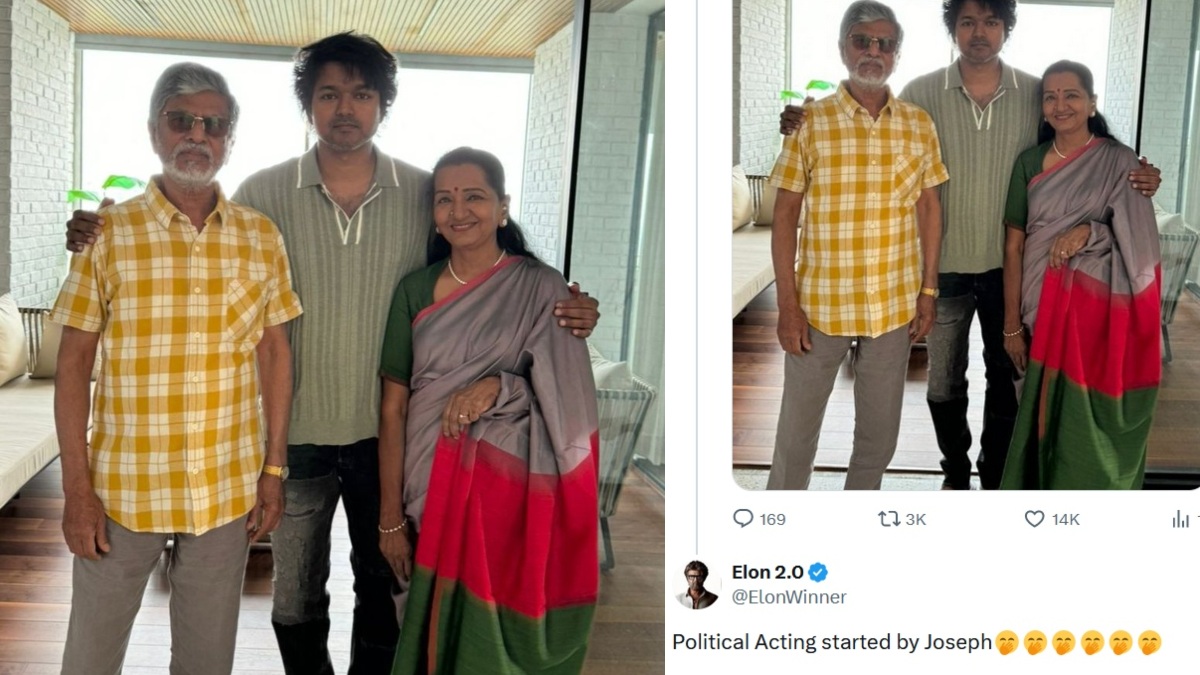This screenshot has width=1200, height=675.
Task: Like the tweet with the heart icon
Action: click(1034, 518)
